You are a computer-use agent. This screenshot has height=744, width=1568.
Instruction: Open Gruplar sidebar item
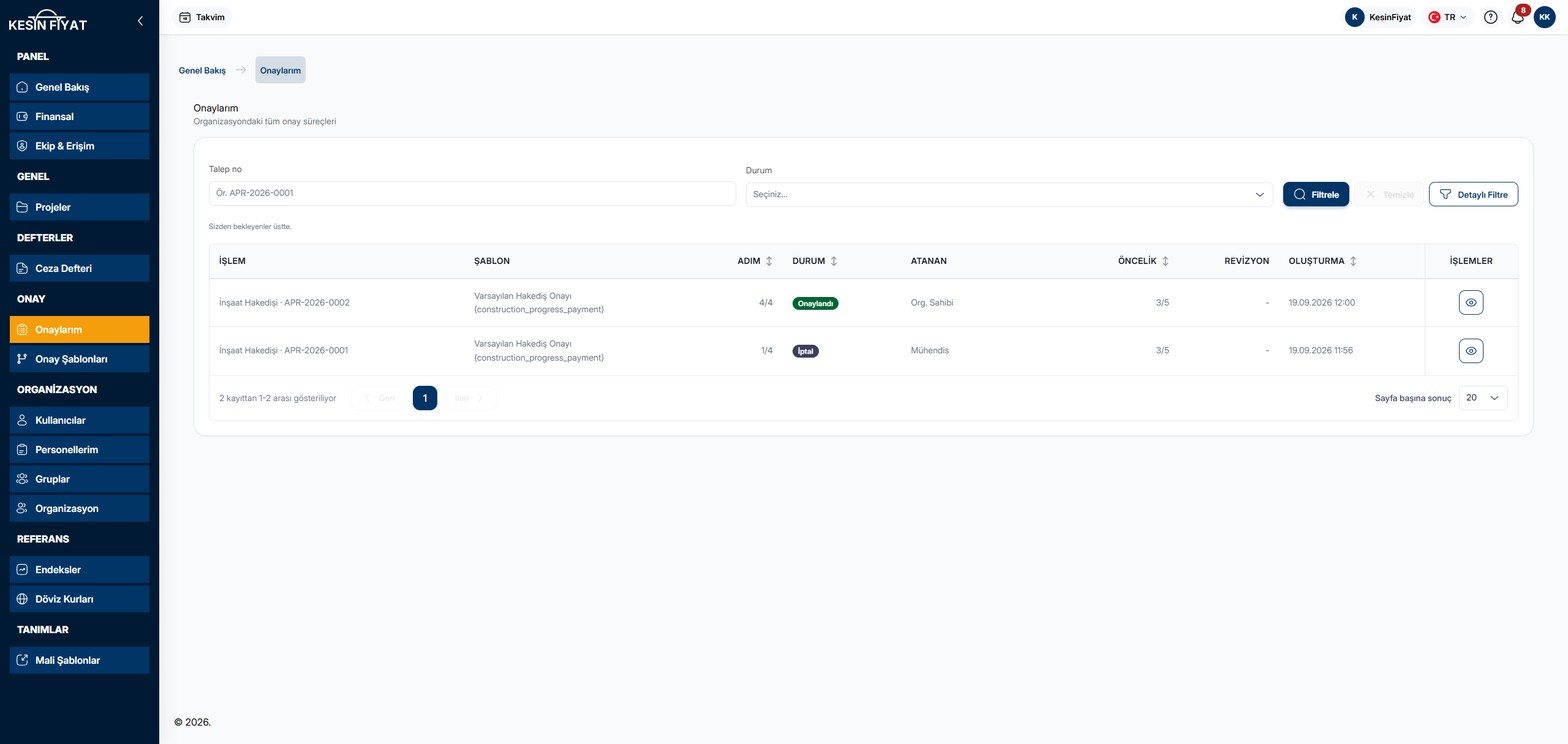pos(79,479)
